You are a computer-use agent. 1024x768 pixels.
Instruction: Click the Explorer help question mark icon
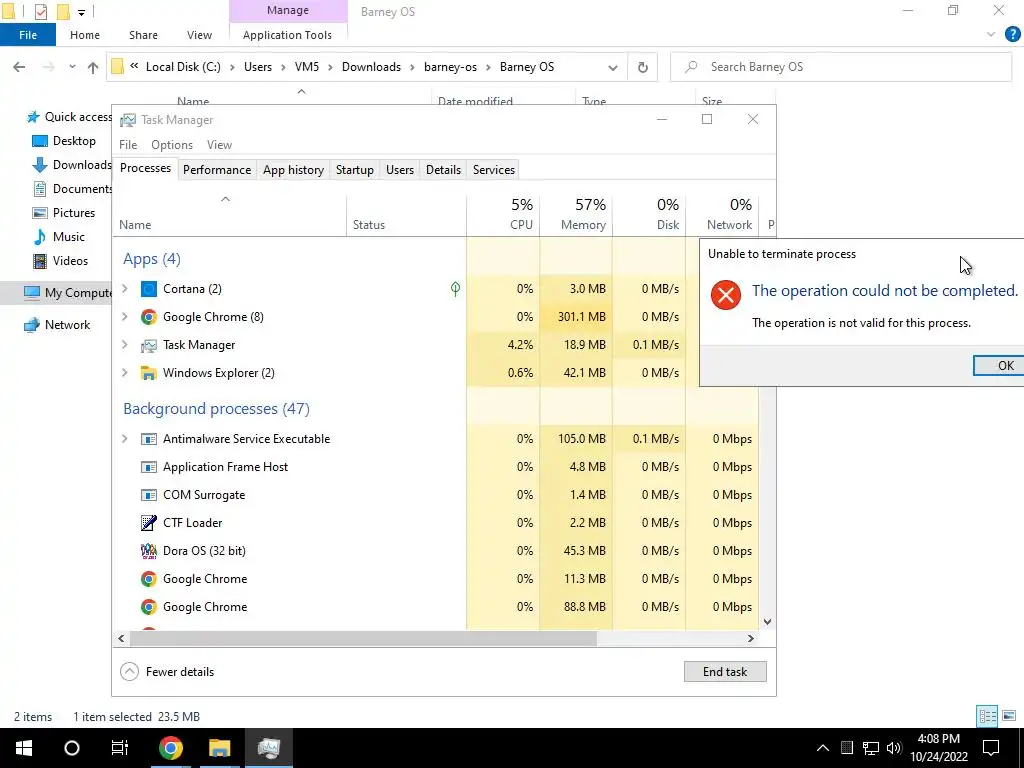pyautogui.click(x=1012, y=35)
